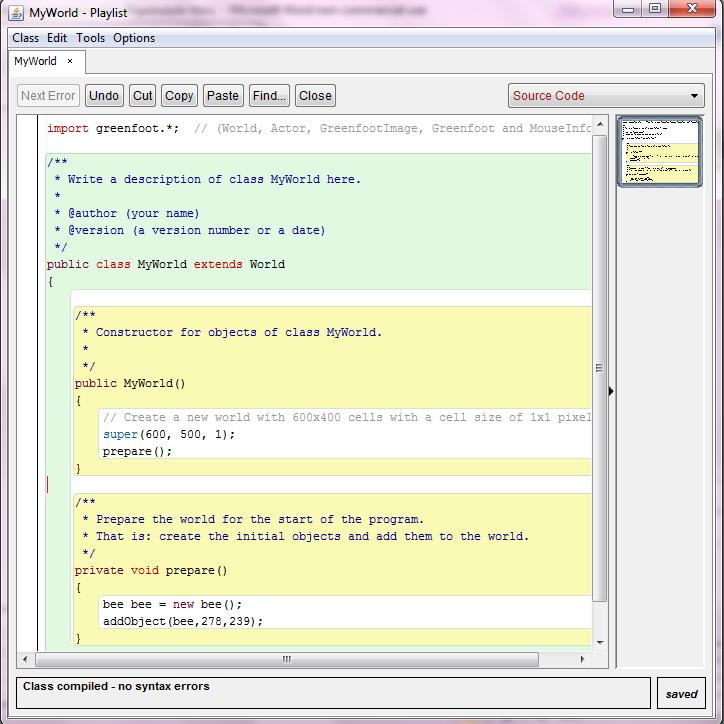The image size is (724, 724).
Task: Click the '@version' comment line
Action: [x=190, y=230]
